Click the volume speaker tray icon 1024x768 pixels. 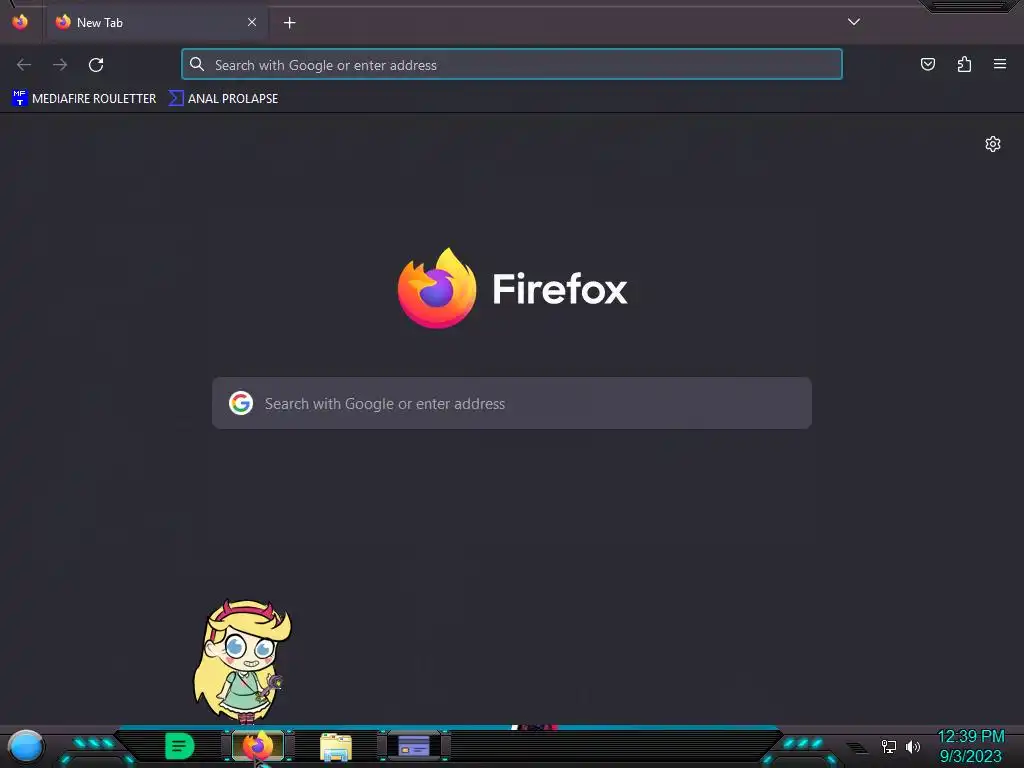(x=913, y=746)
